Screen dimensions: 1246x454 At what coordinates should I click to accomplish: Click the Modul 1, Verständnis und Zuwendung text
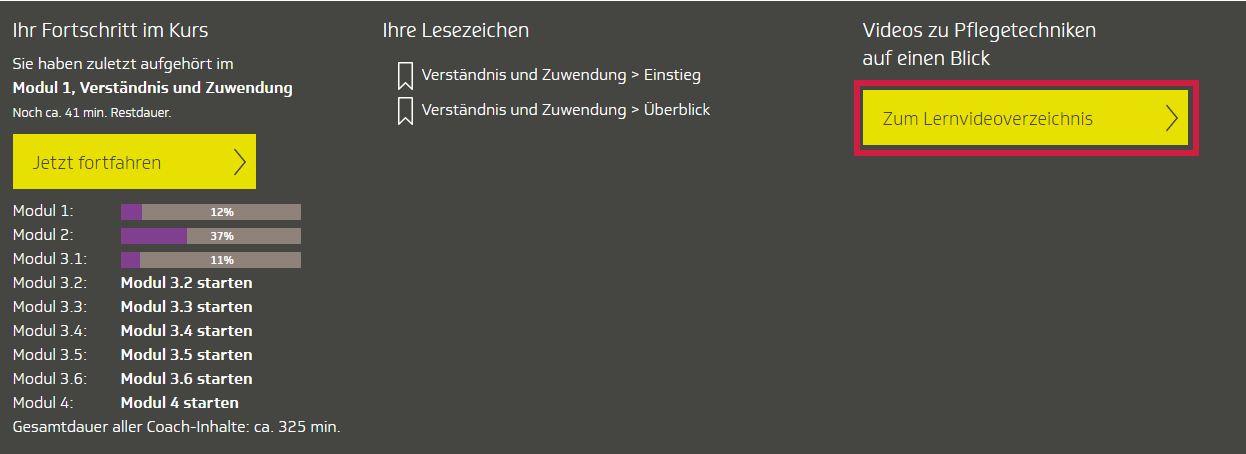tap(152, 88)
